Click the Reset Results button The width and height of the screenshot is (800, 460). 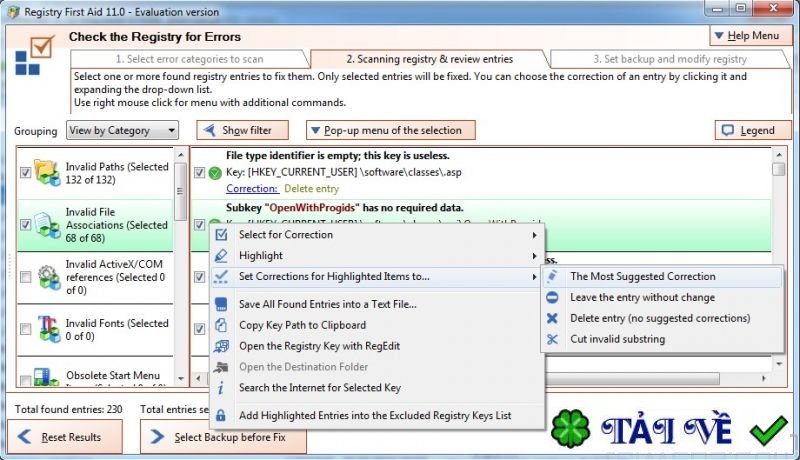[65, 437]
